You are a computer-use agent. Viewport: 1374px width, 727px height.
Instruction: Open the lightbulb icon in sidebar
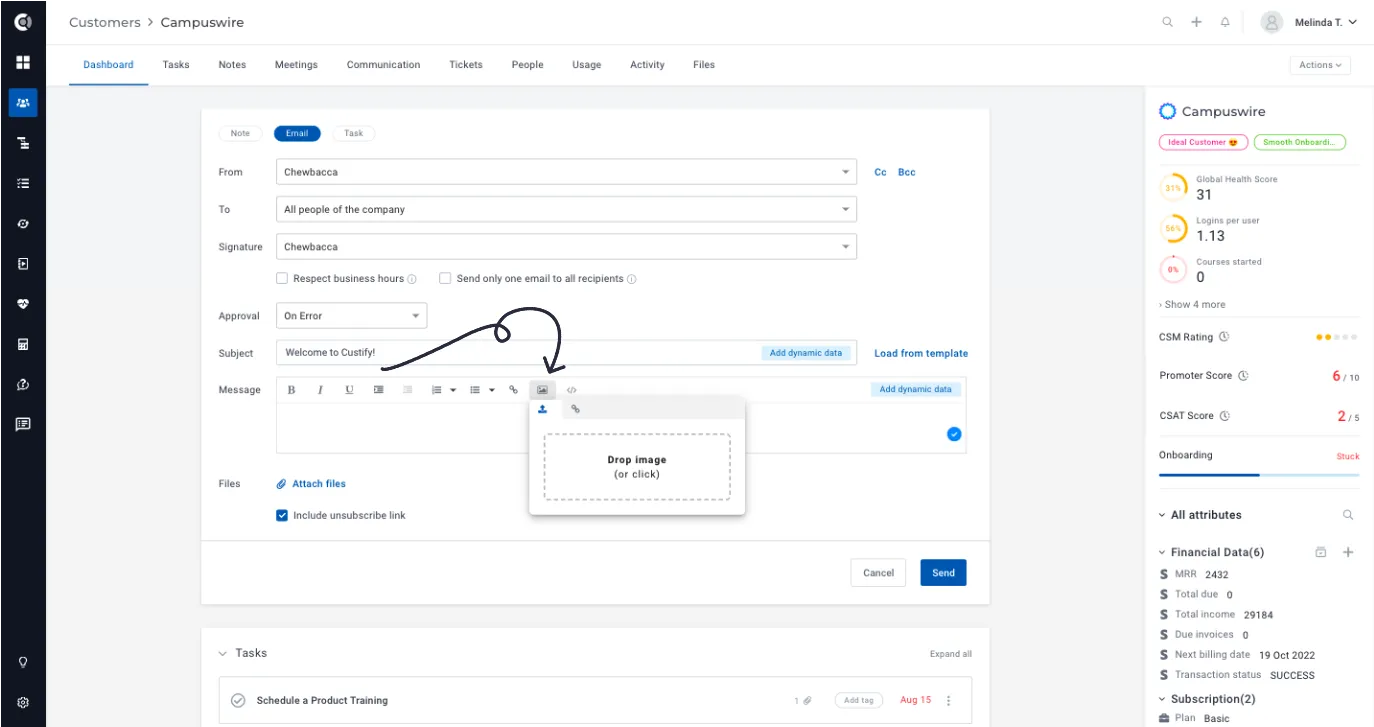(23, 662)
